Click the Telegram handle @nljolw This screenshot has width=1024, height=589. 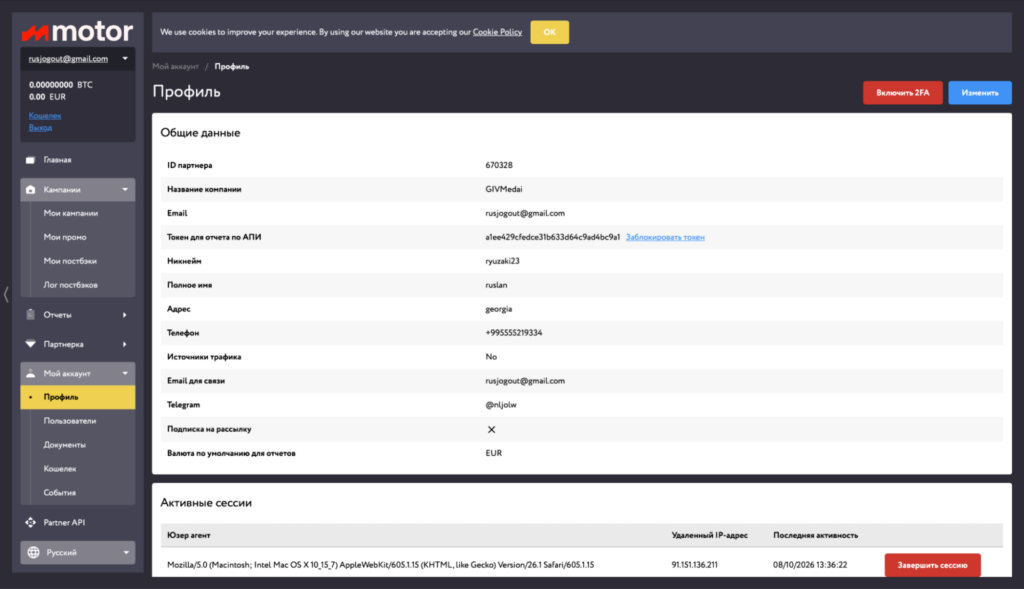501,405
